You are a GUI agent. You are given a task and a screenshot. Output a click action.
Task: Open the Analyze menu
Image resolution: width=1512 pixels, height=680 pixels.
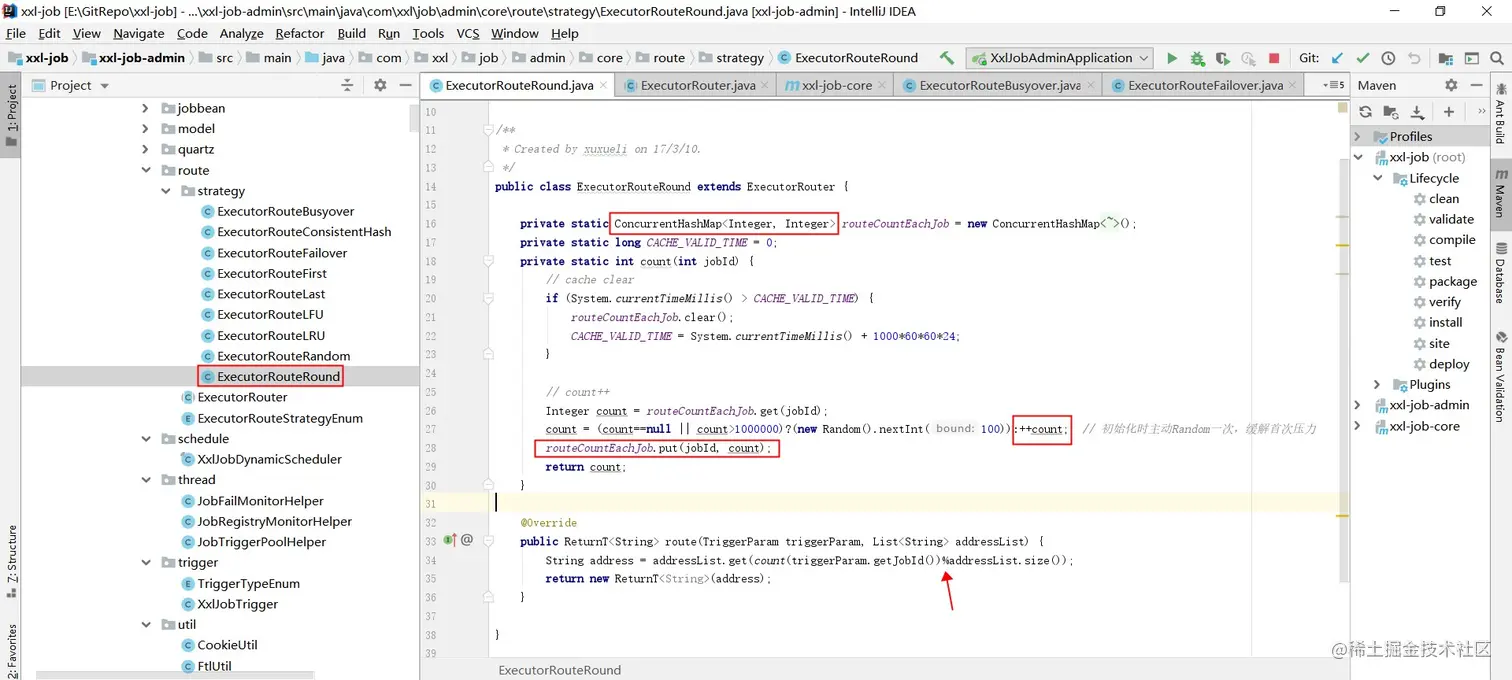[x=242, y=33]
